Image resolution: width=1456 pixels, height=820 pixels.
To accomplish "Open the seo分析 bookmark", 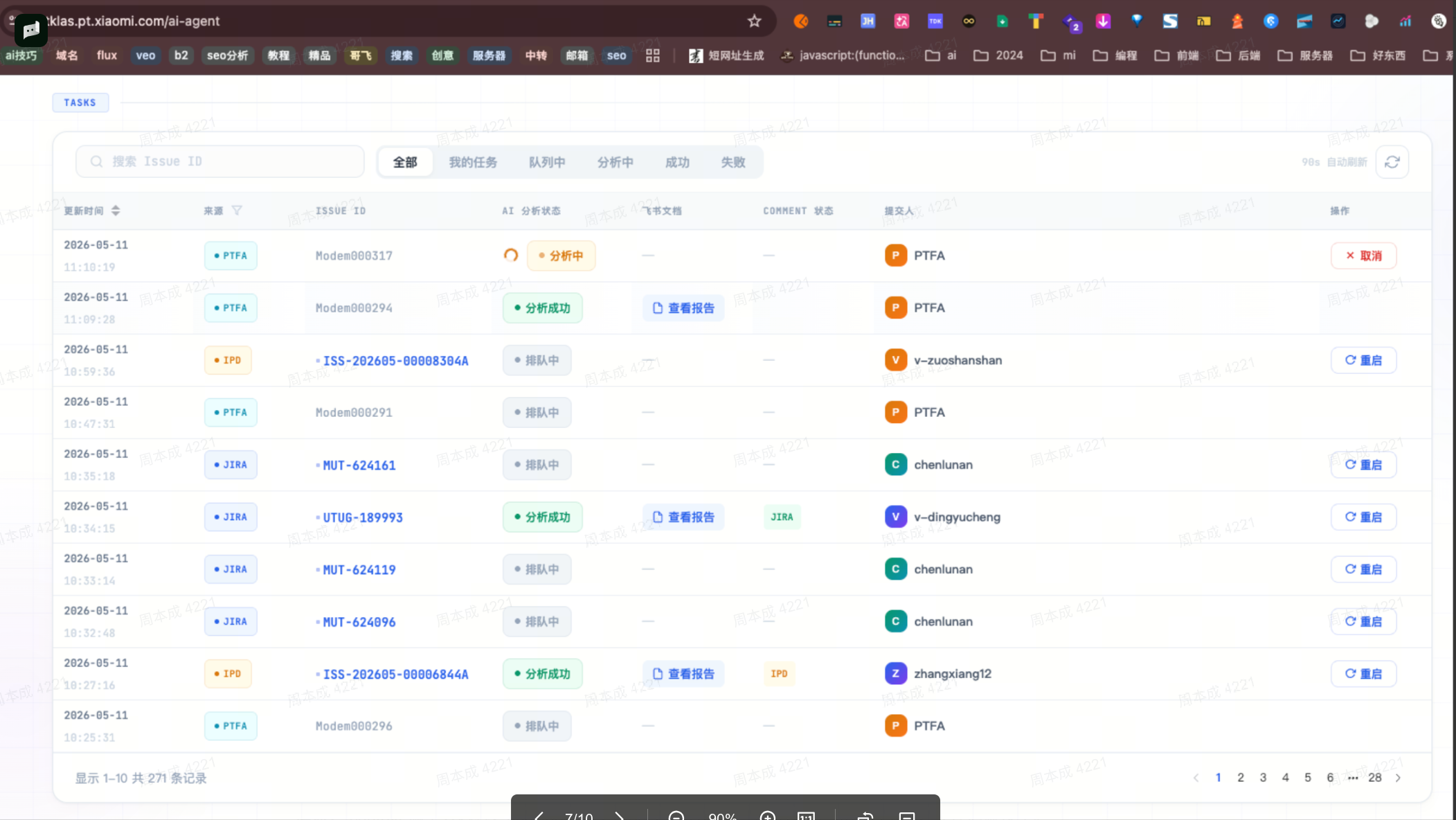I will (x=227, y=55).
